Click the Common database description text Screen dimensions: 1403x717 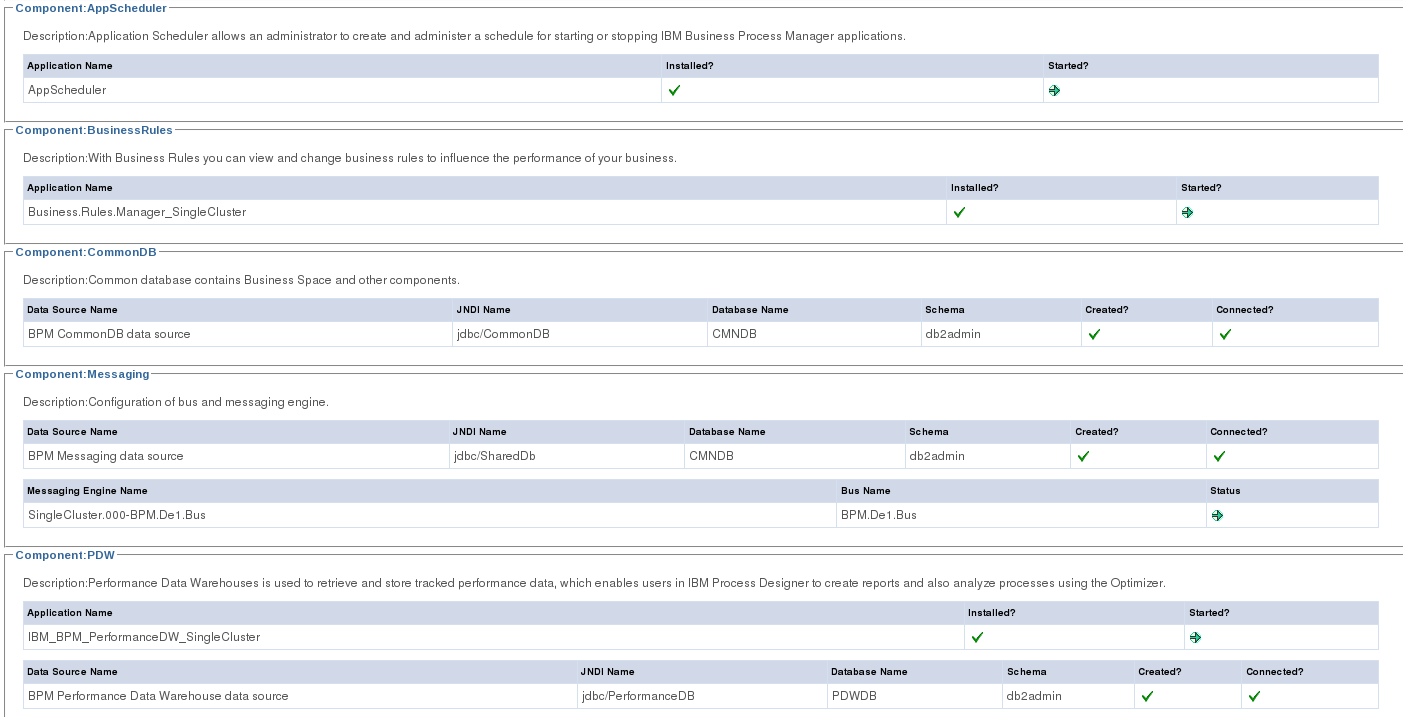pos(241,280)
